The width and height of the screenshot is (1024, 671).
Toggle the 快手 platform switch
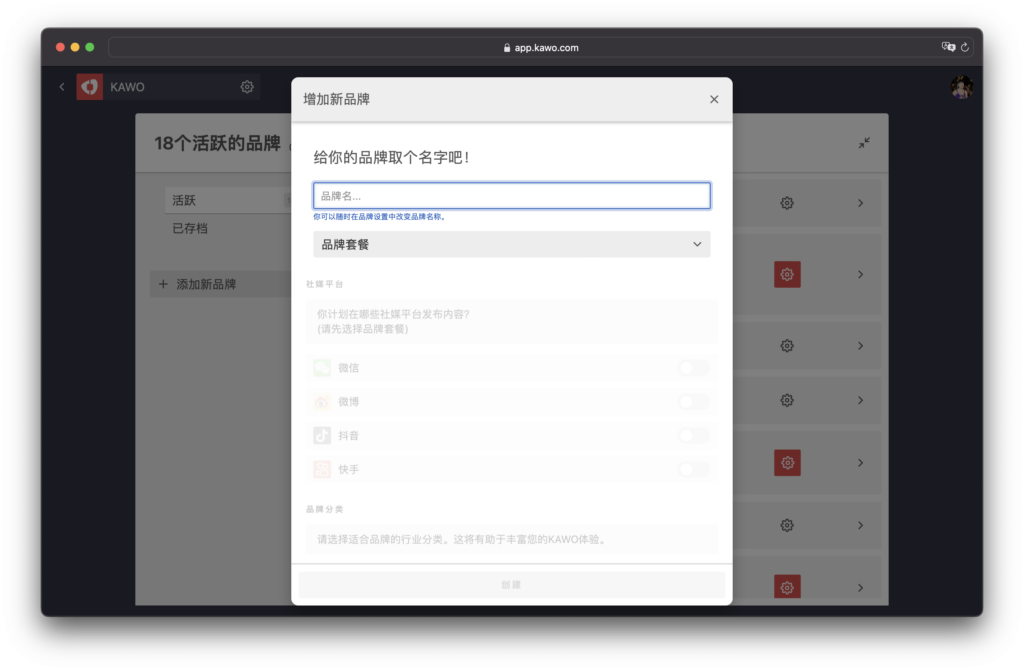coord(692,469)
